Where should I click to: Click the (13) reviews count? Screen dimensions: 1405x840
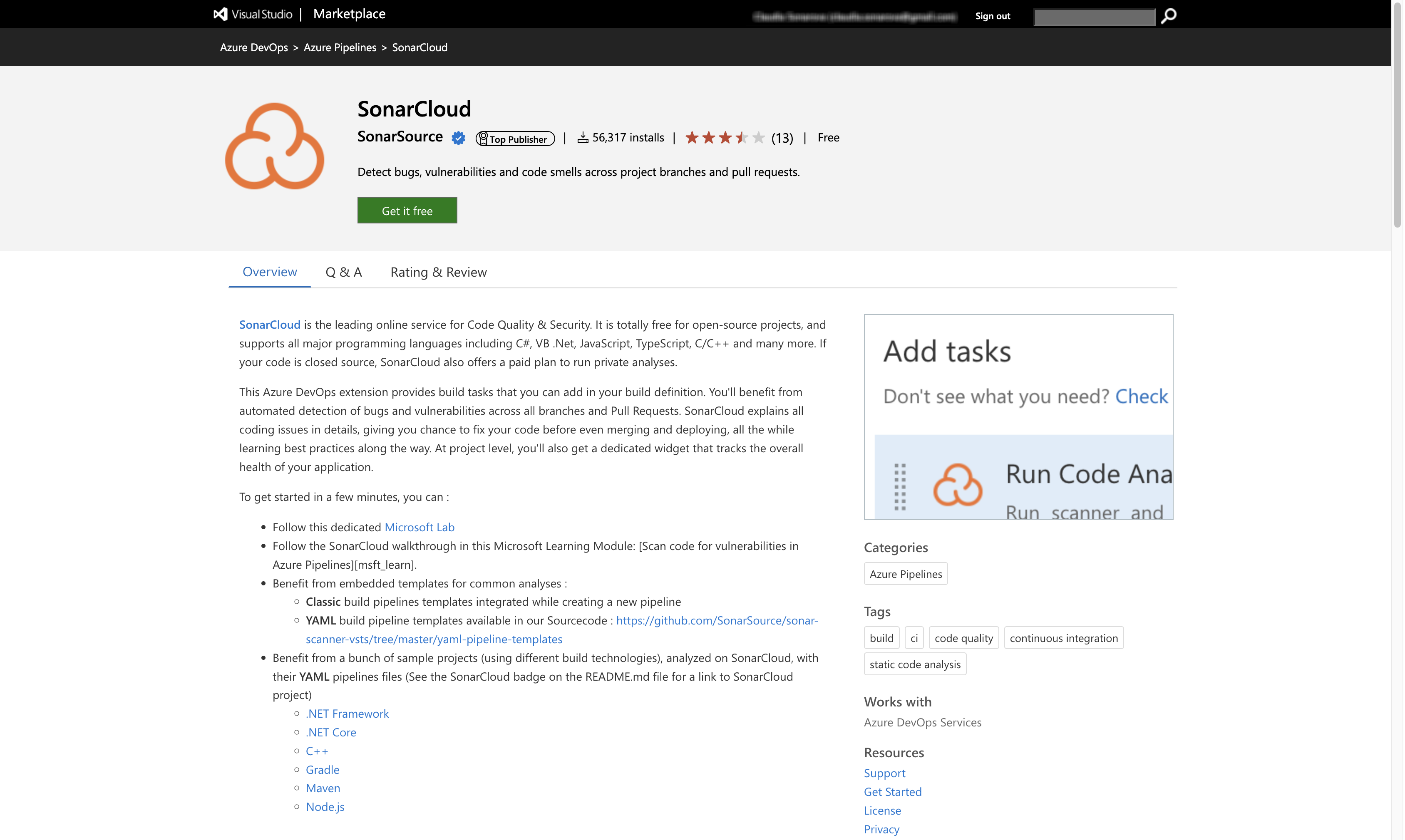coord(782,138)
